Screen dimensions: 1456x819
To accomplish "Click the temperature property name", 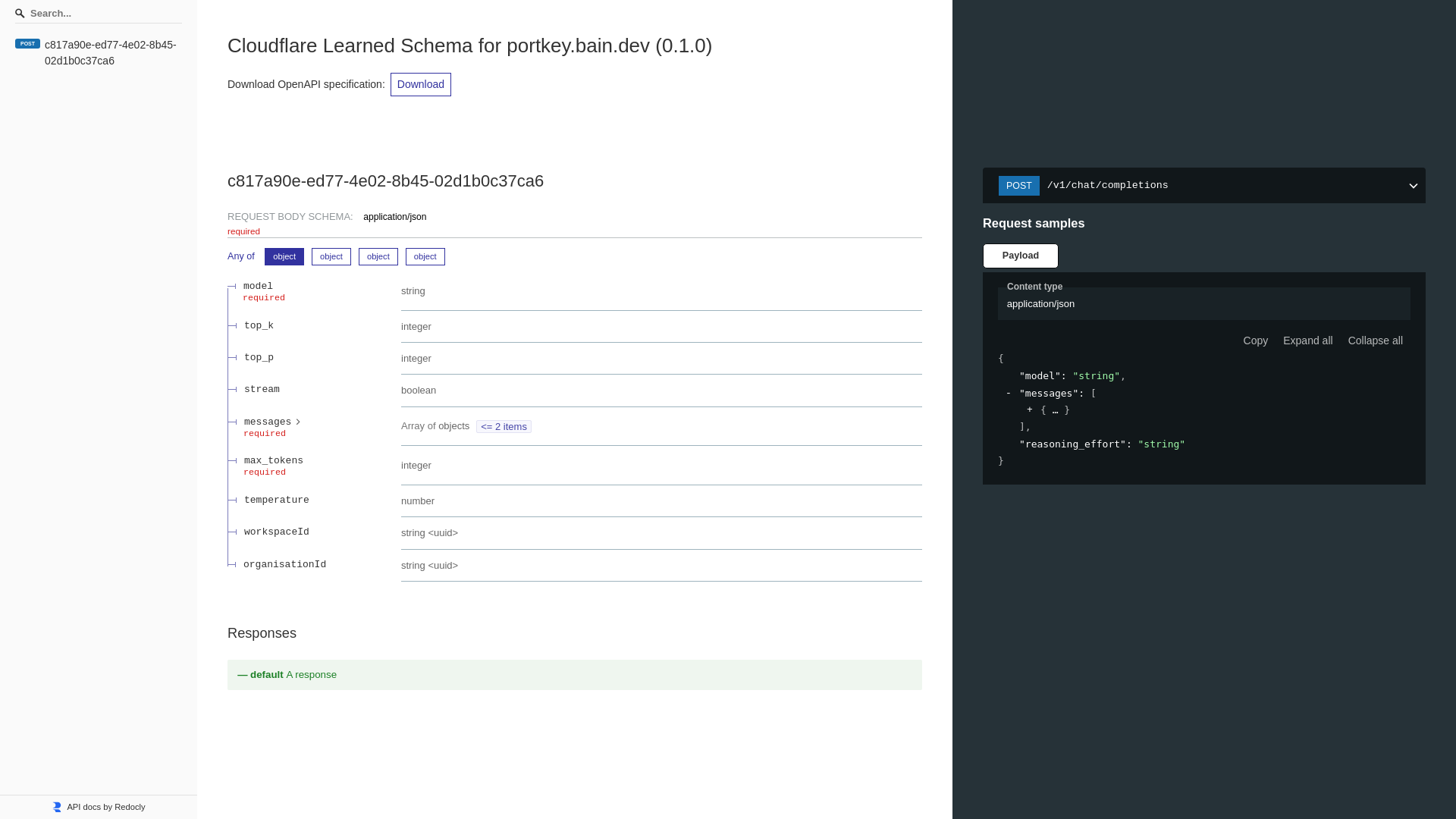I will coord(277,500).
